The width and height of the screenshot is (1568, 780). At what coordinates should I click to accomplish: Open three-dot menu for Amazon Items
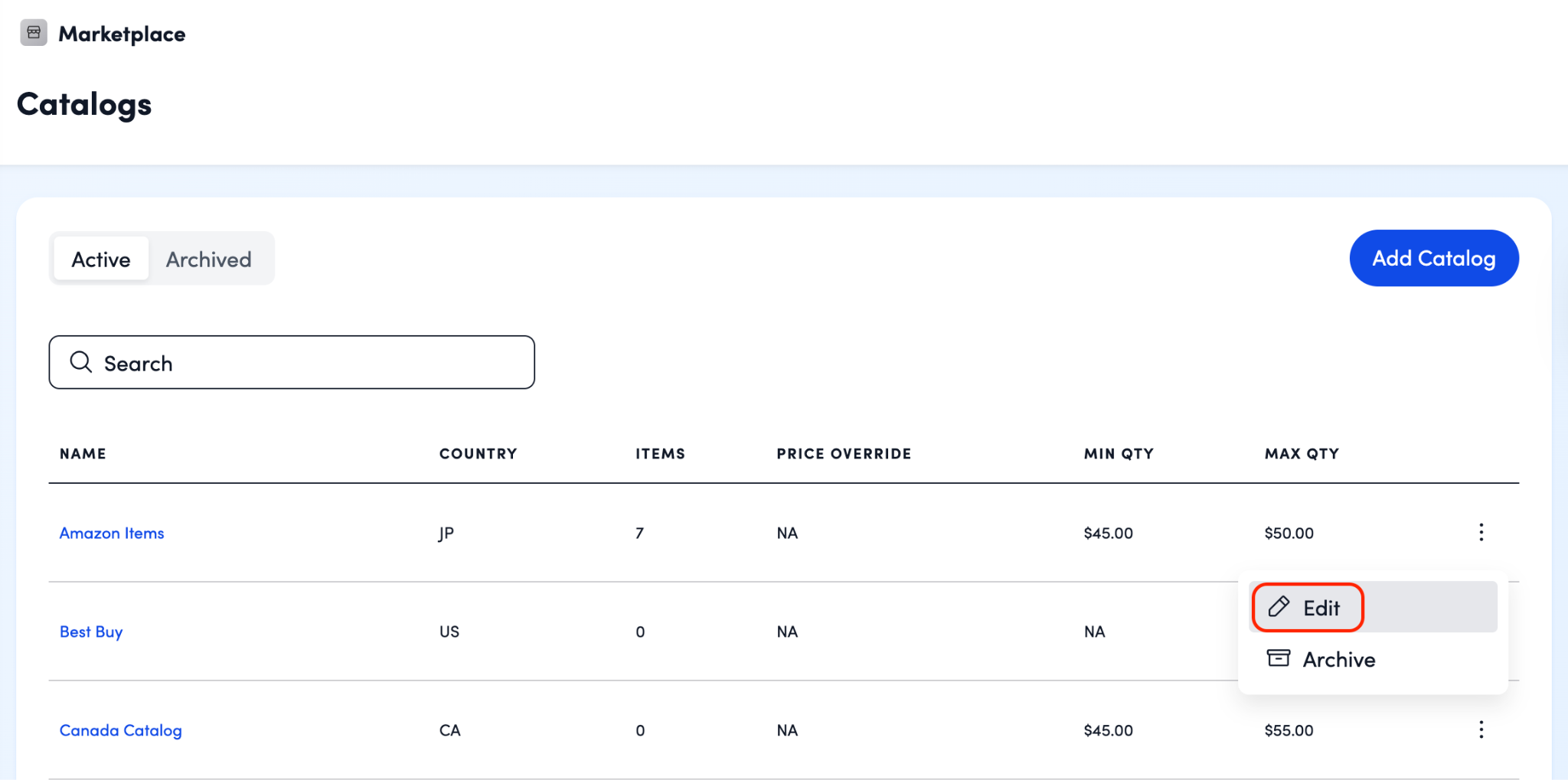coord(1481,533)
